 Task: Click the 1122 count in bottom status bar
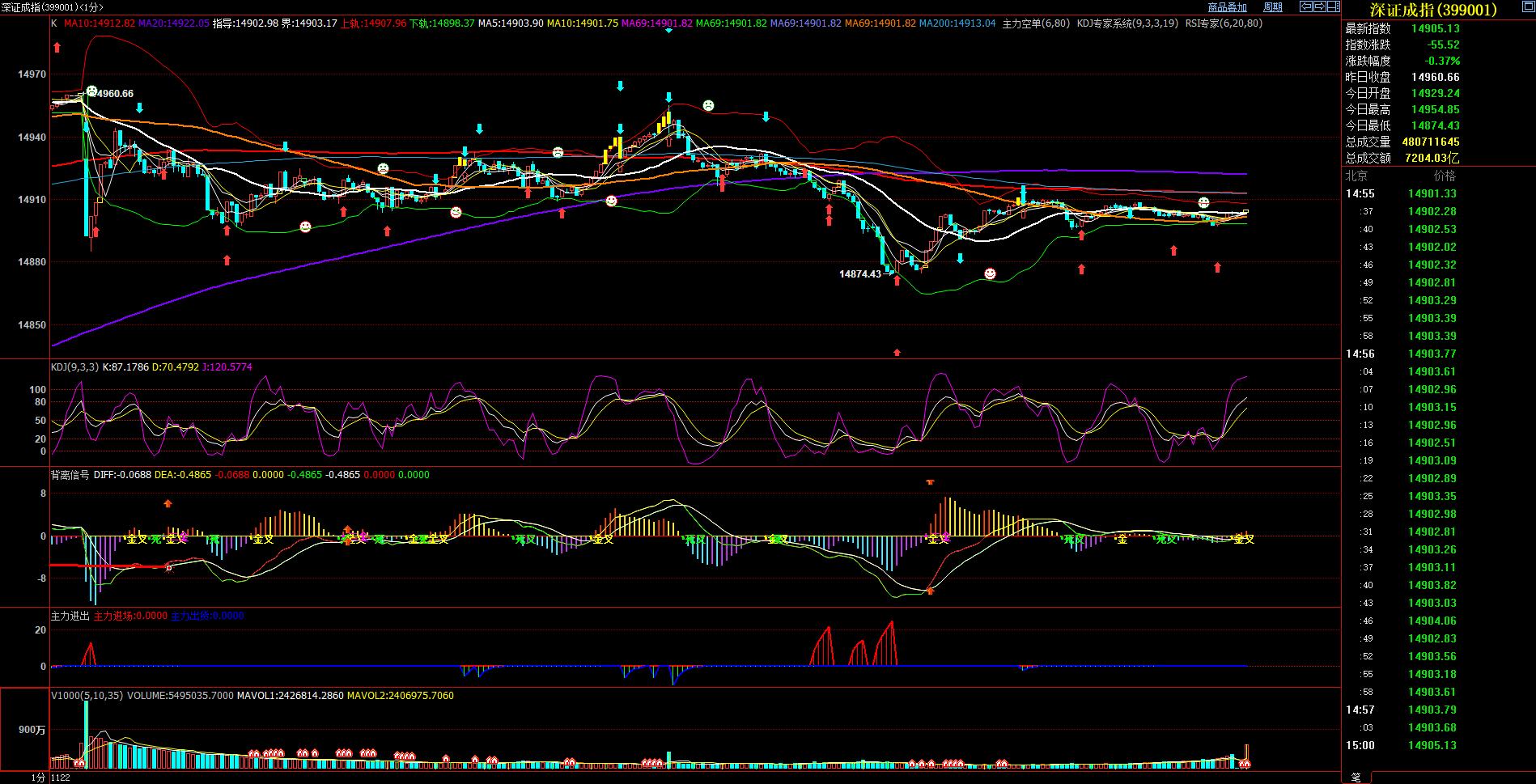coord(61,778)
